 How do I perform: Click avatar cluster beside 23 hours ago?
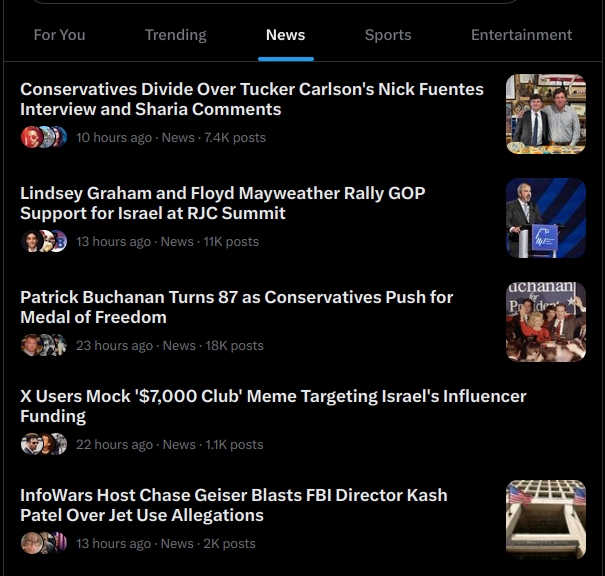pyautogui.click(x=44, y=345)
